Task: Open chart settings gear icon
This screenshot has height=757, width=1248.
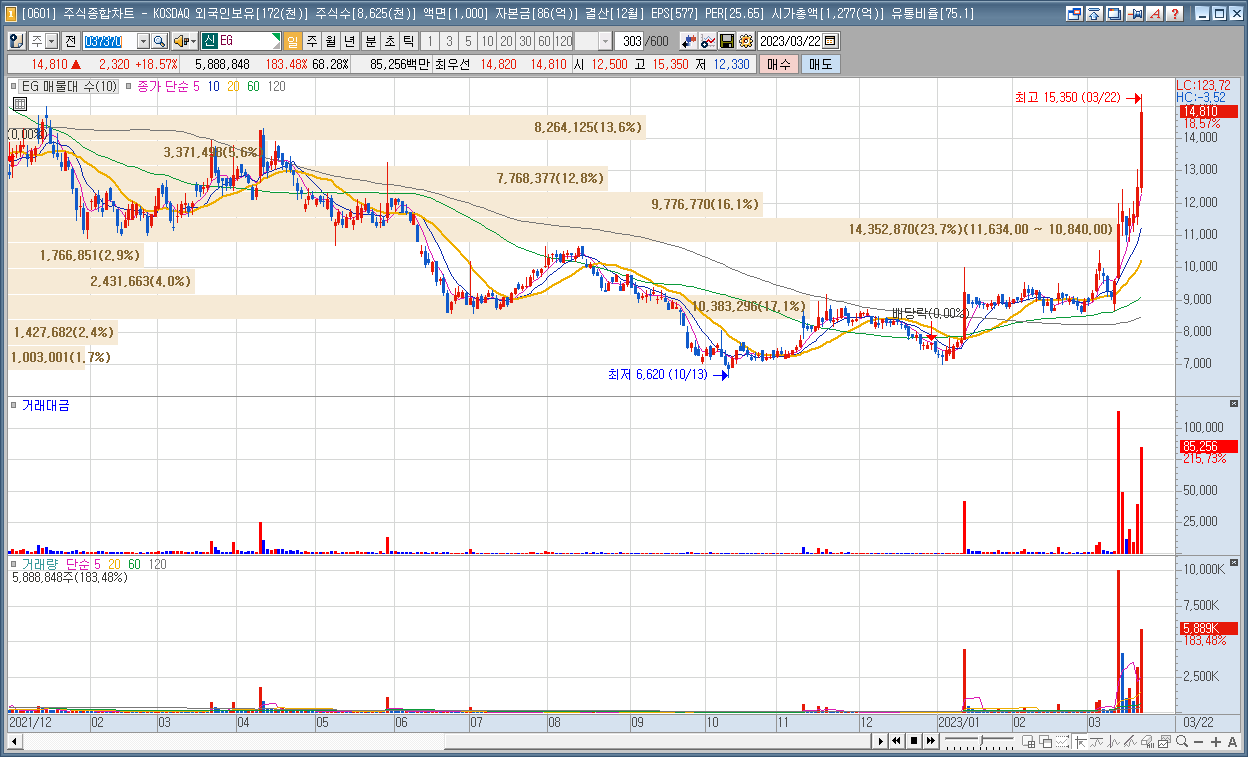Action: tap(745, 41)
